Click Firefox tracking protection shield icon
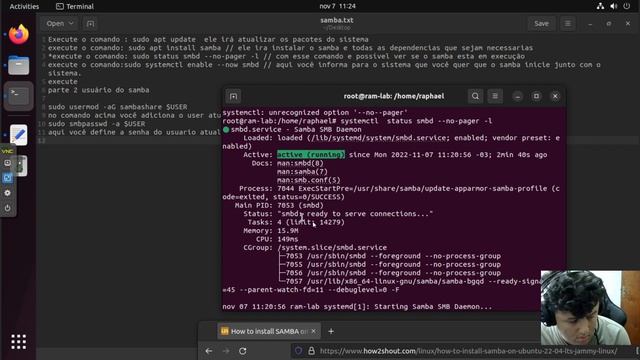The height and width of the screenshot is (360, 640). [x=298, y=351]
